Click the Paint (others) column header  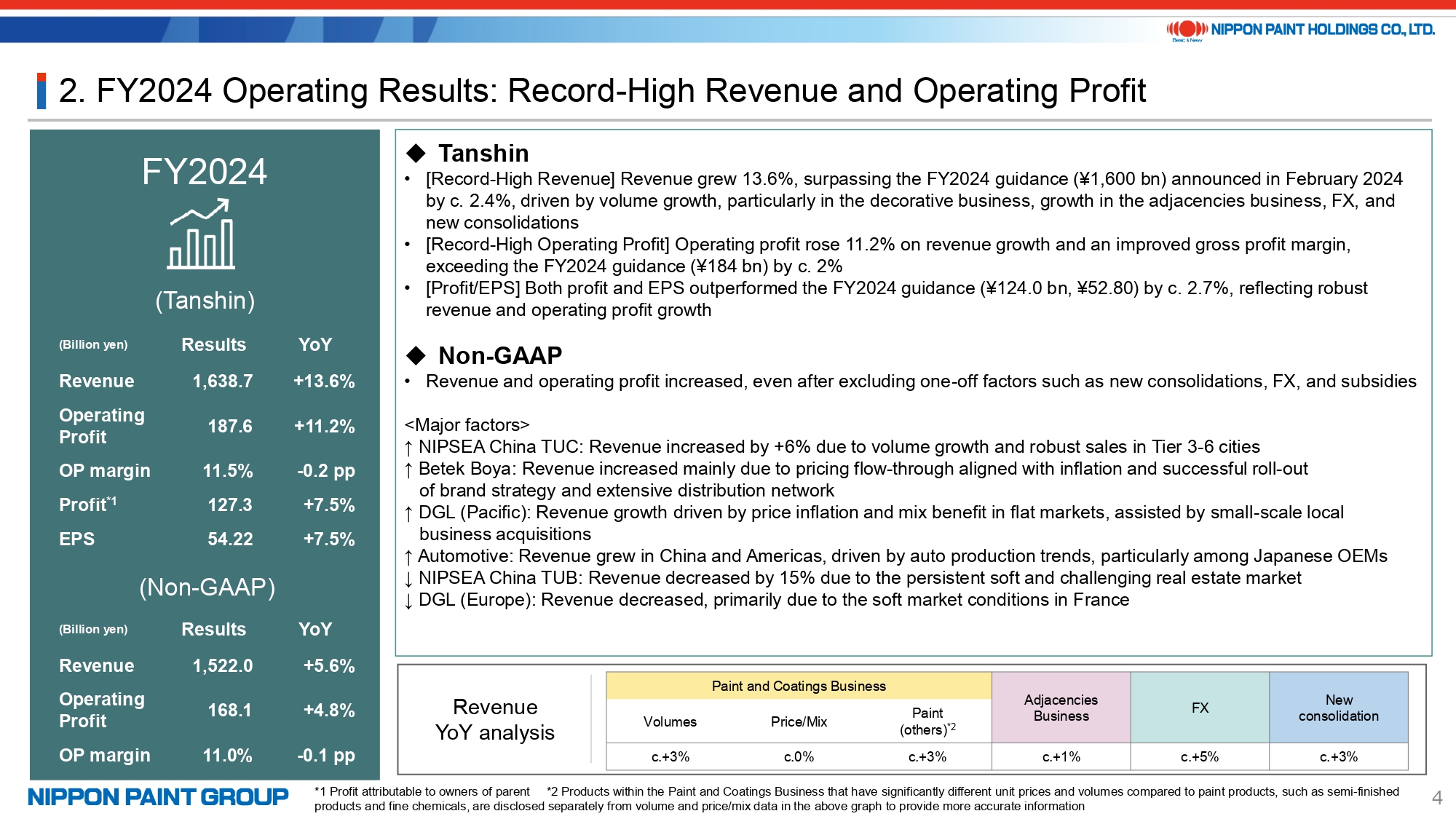[x=927, y=721]
